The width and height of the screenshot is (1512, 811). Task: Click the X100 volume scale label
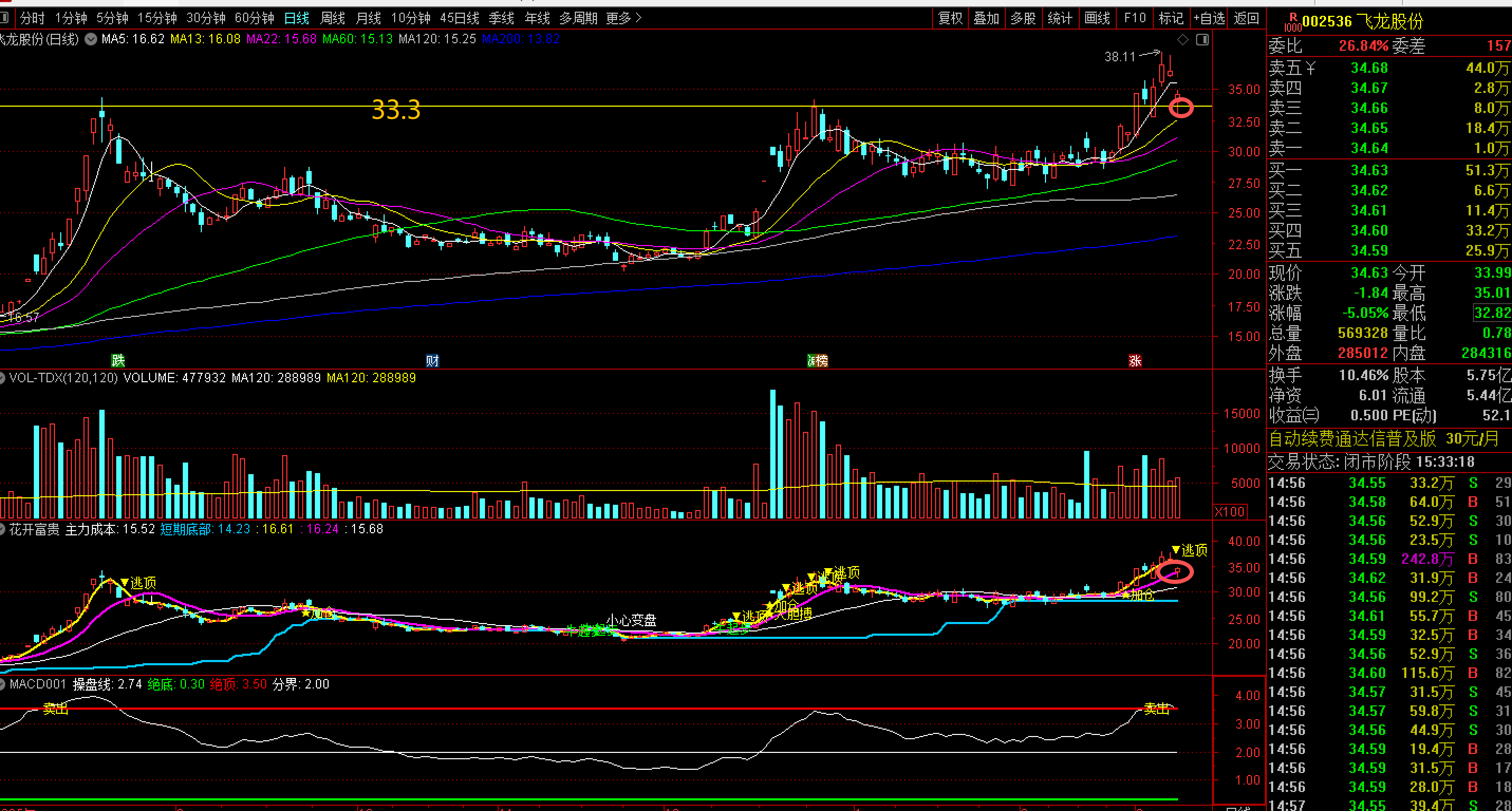pyautogui.click(x=1229, y=511)
